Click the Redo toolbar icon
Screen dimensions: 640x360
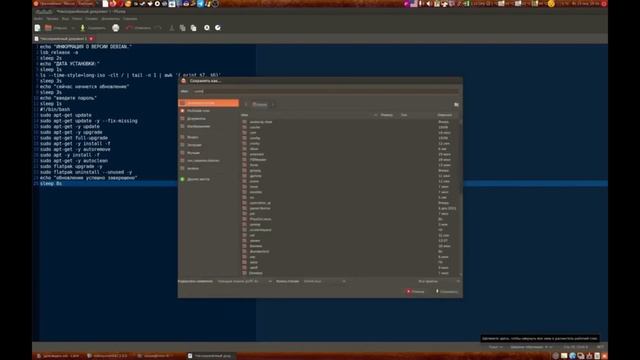[x=158, y=28]
